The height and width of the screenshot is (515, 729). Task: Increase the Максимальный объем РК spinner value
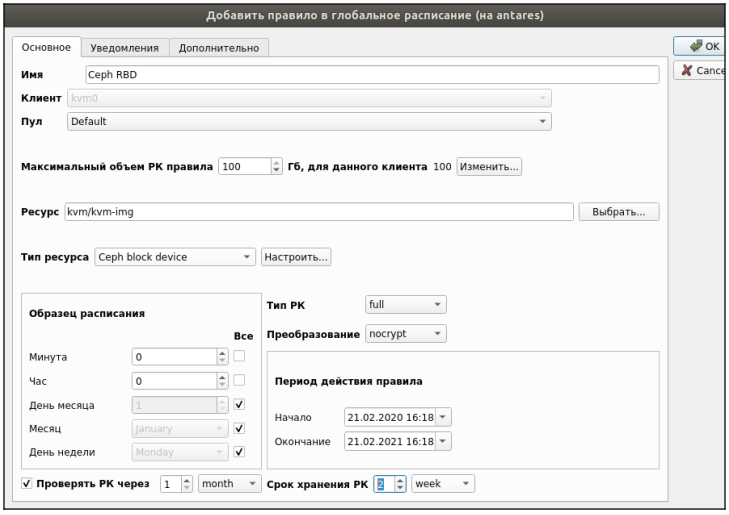(276, 162)
